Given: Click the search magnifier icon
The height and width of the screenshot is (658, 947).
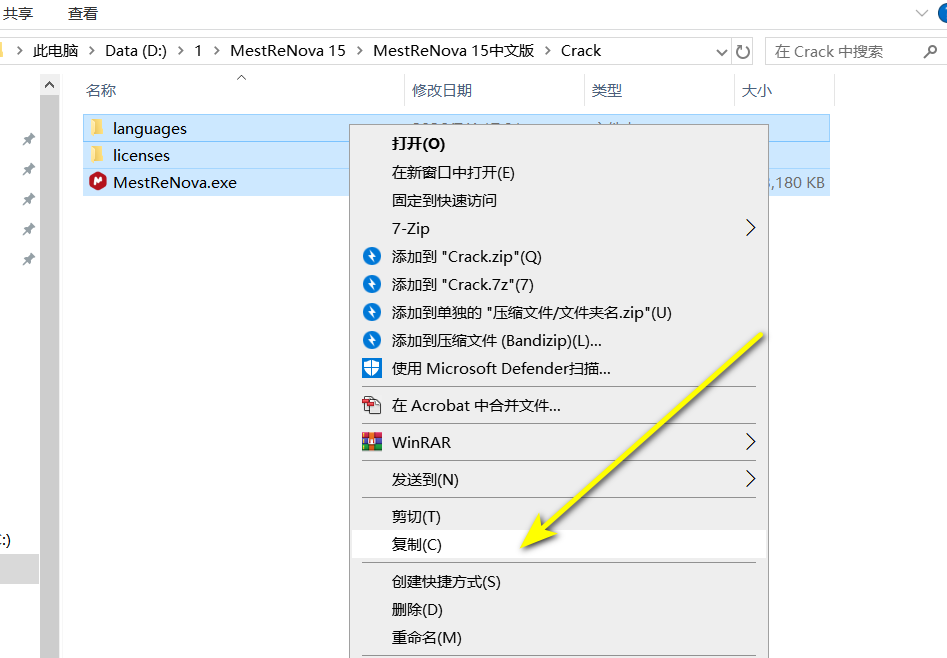Looking at the screenshot, I should [x=930, y=52].
